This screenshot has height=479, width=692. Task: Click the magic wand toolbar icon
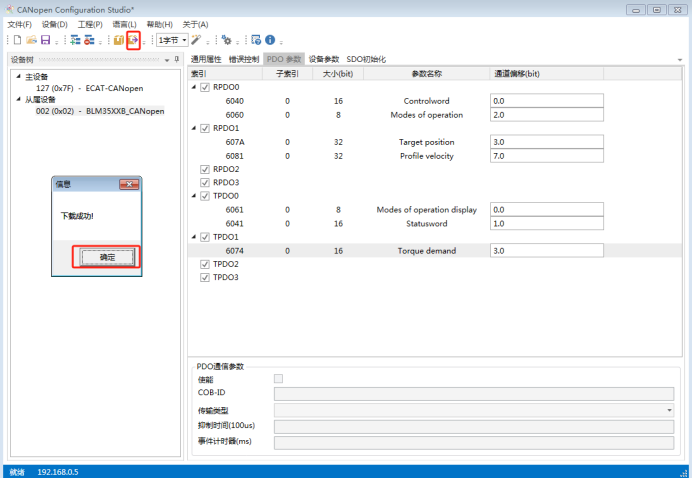196,40
